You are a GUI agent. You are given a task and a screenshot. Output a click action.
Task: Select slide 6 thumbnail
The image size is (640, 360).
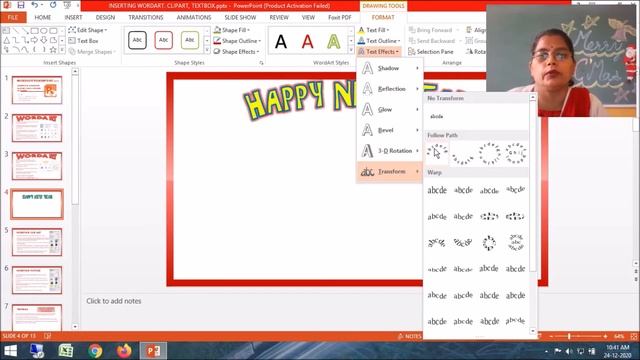coord(37,280)
